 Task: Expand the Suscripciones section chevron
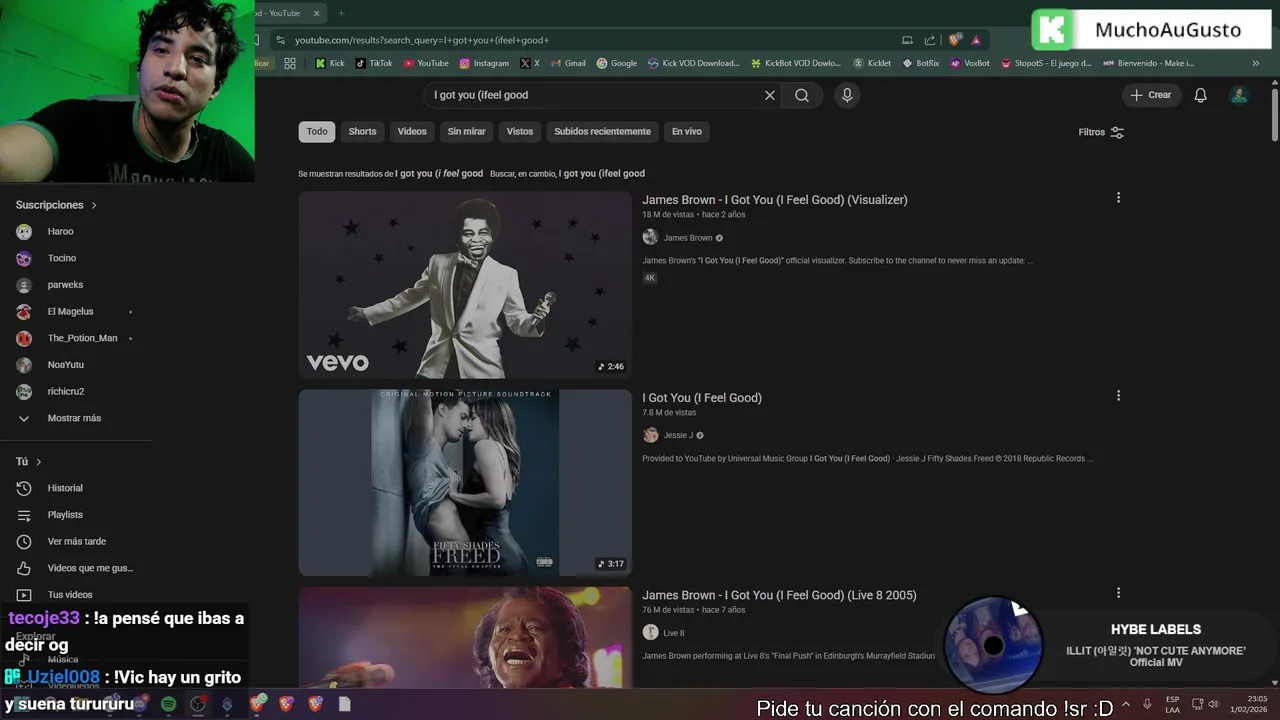point(94,205)
